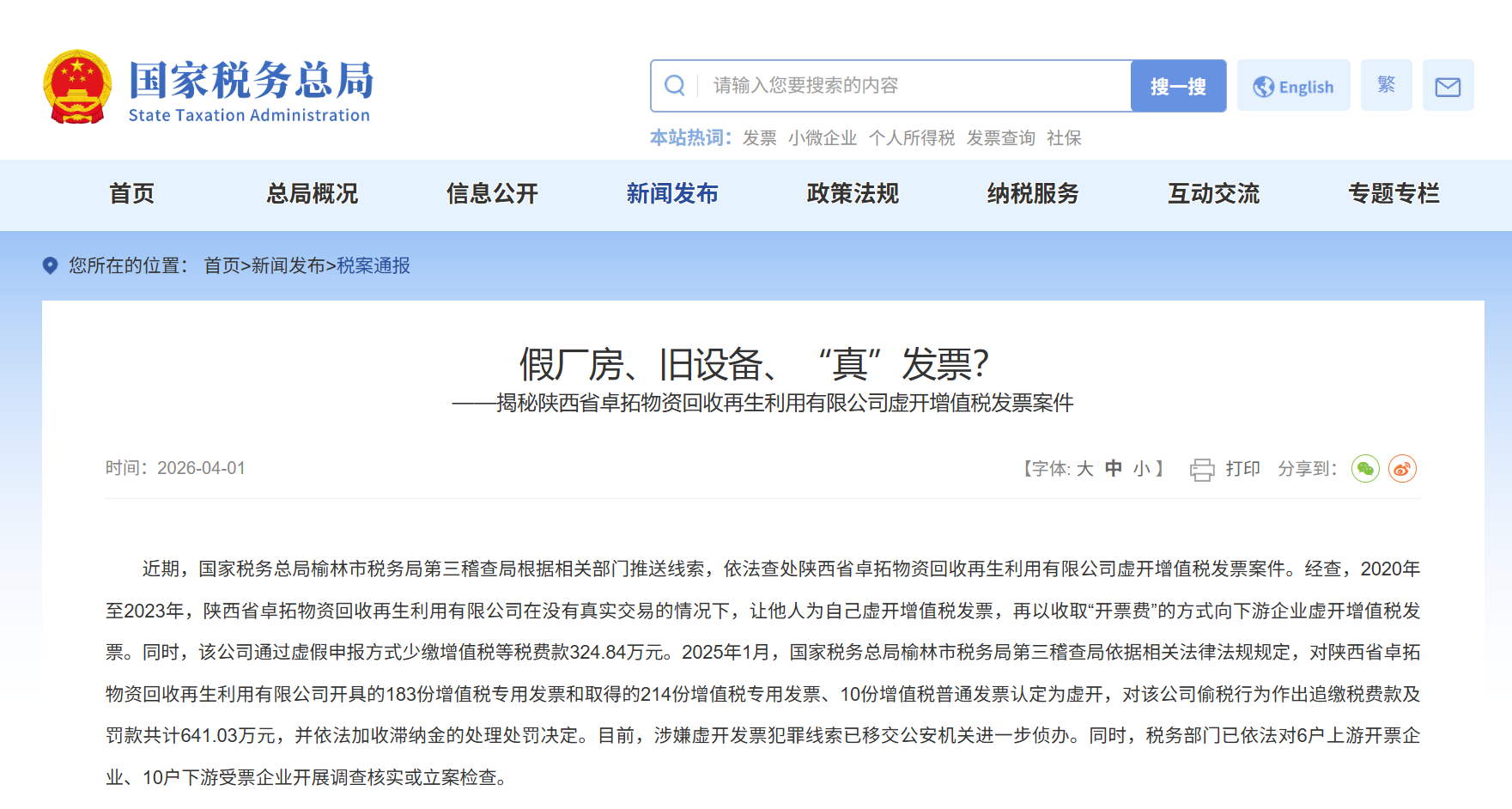This screenshot has height=809, width=1512.
Task: Go to 首页 in the breadcrumb
Action: point(222,265)
